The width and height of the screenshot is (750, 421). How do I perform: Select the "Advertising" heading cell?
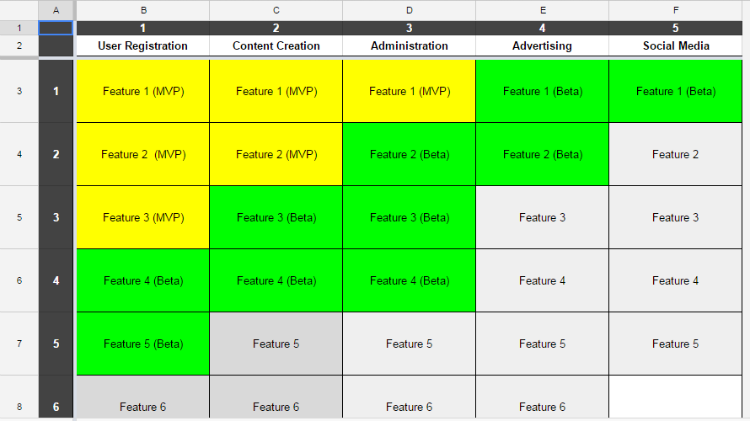542,46
